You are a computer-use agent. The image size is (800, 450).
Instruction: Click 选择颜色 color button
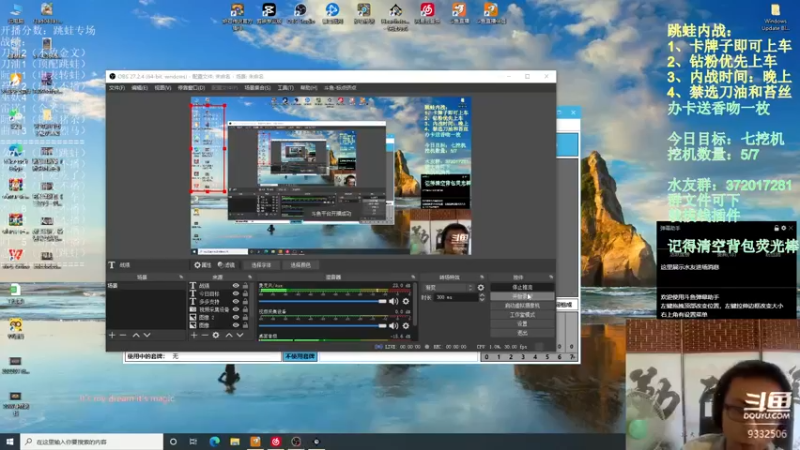click(301, 265)
